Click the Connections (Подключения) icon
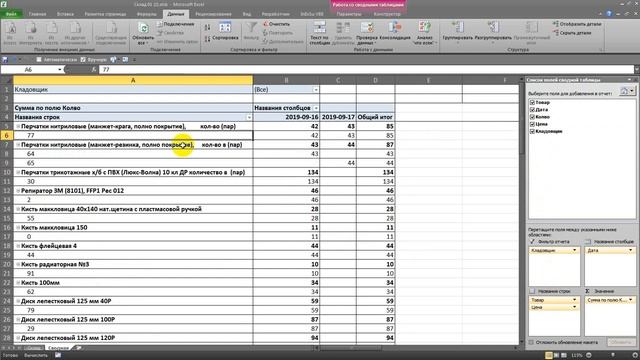This screenshot has height=360, width=640. tap(160, 24)
